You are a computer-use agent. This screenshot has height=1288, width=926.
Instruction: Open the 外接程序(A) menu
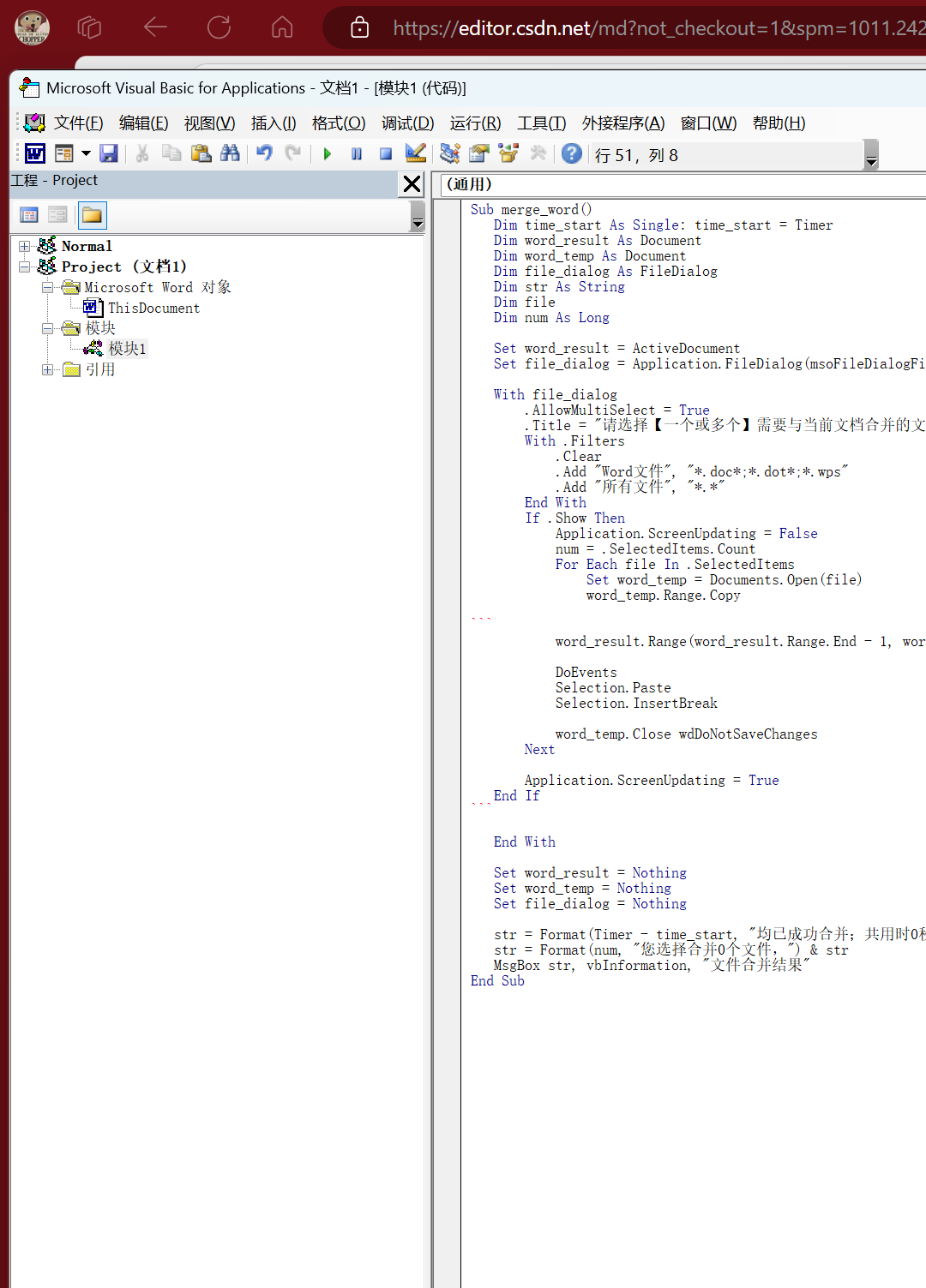(x=623, y=123)
